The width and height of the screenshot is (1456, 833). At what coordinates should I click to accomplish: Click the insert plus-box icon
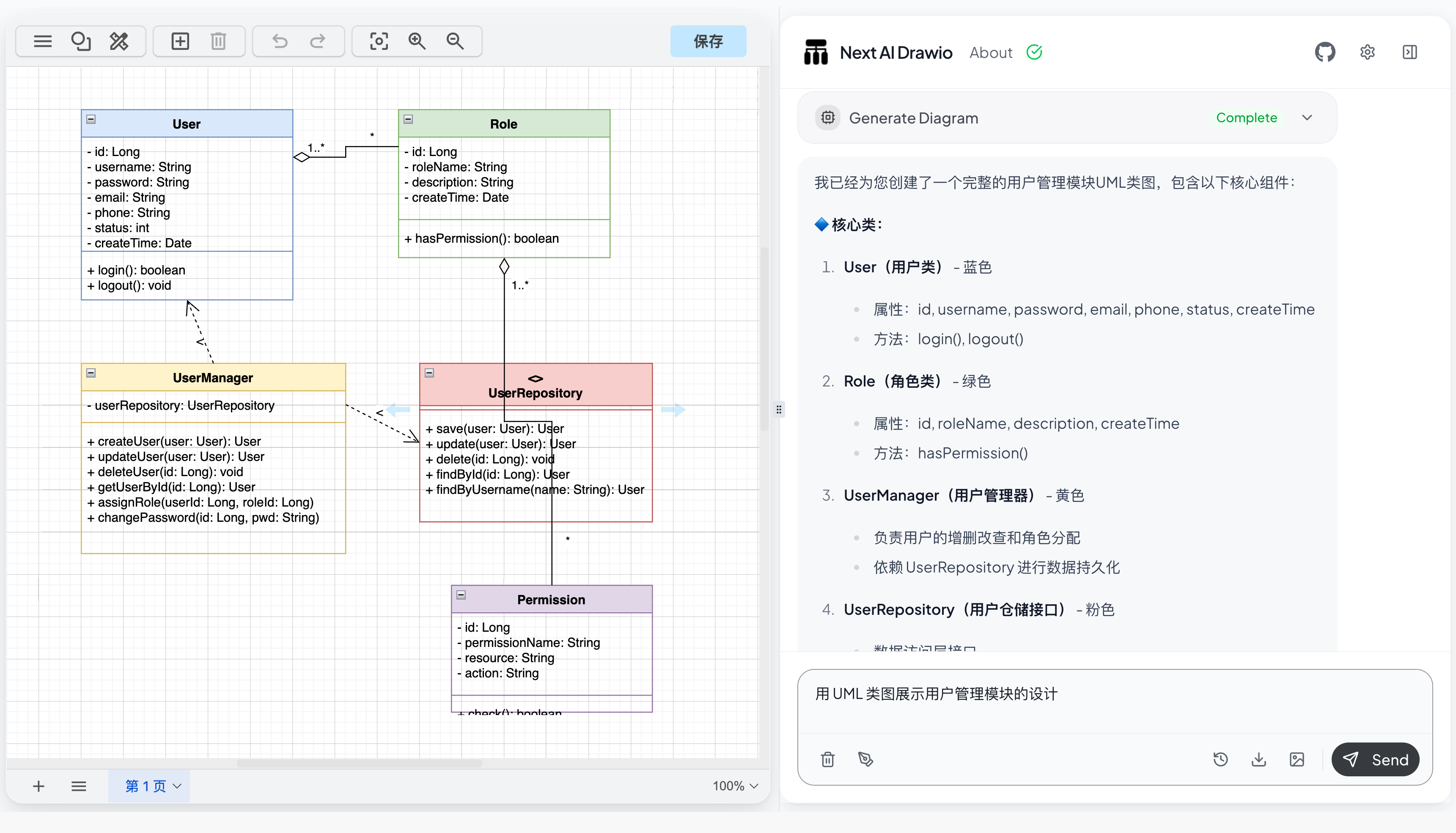coord(180,41)
